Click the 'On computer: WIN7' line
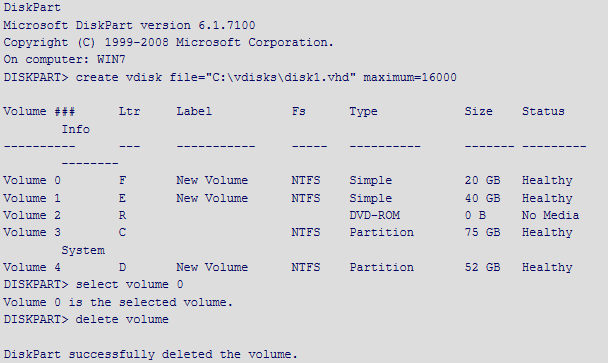This screenshot has height=363, width=608. coord(64,59)
